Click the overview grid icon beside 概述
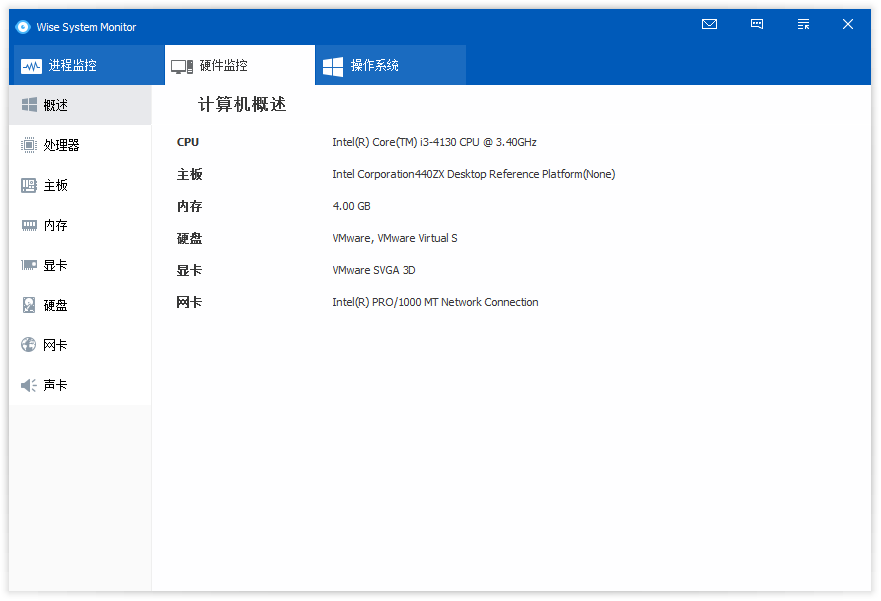Viewport: 881px width, 601px height. pos(29,104)
